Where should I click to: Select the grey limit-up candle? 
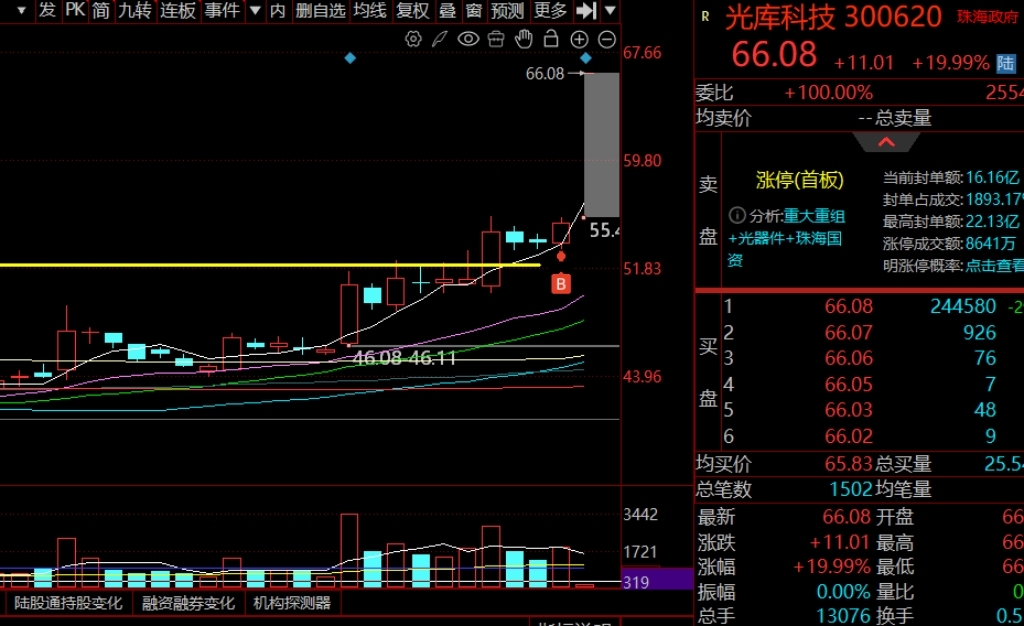601,145
